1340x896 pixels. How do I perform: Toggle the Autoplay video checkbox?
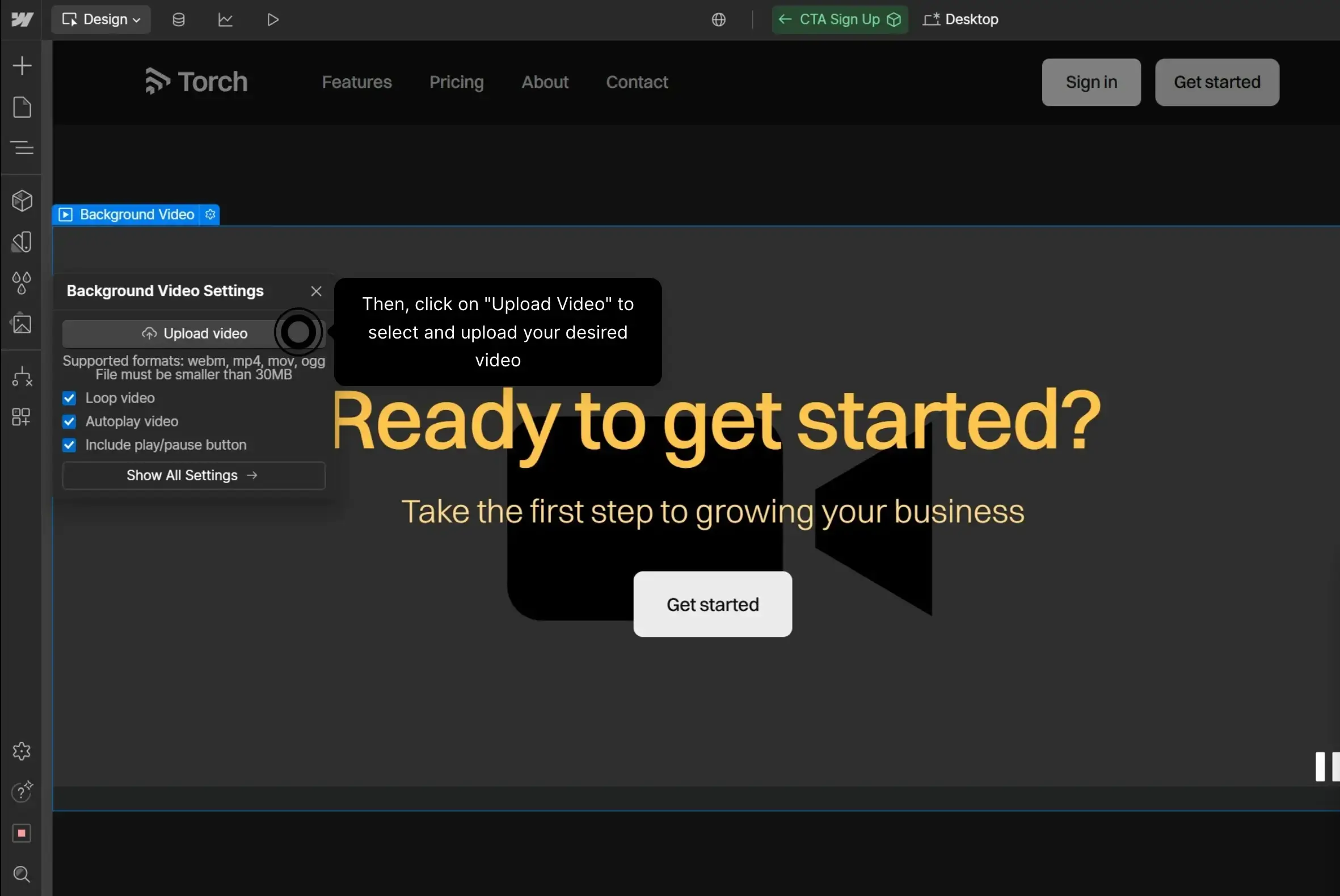(69, 422)
